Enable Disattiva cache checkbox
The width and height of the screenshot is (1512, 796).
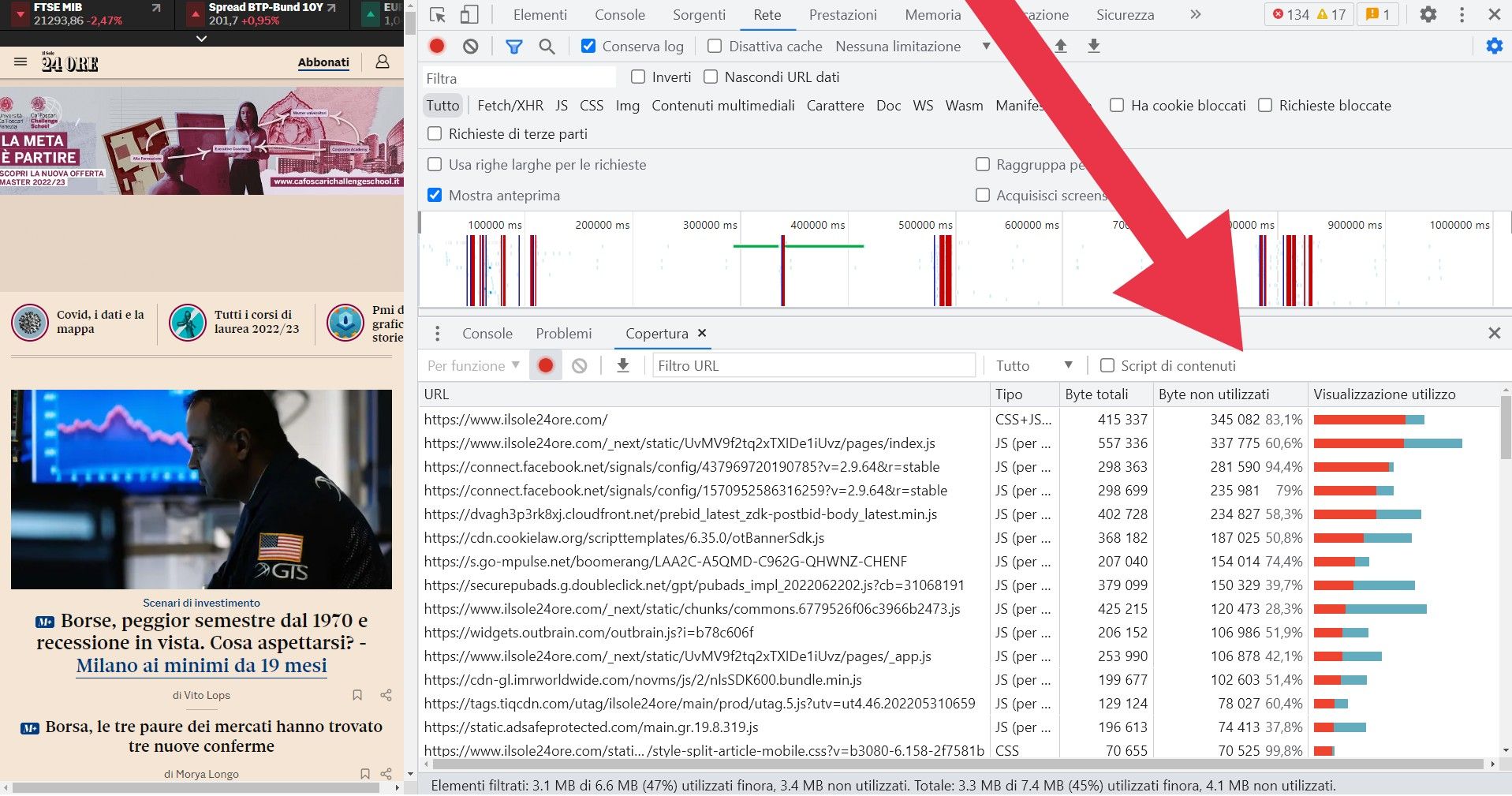[x=715, y=47]
